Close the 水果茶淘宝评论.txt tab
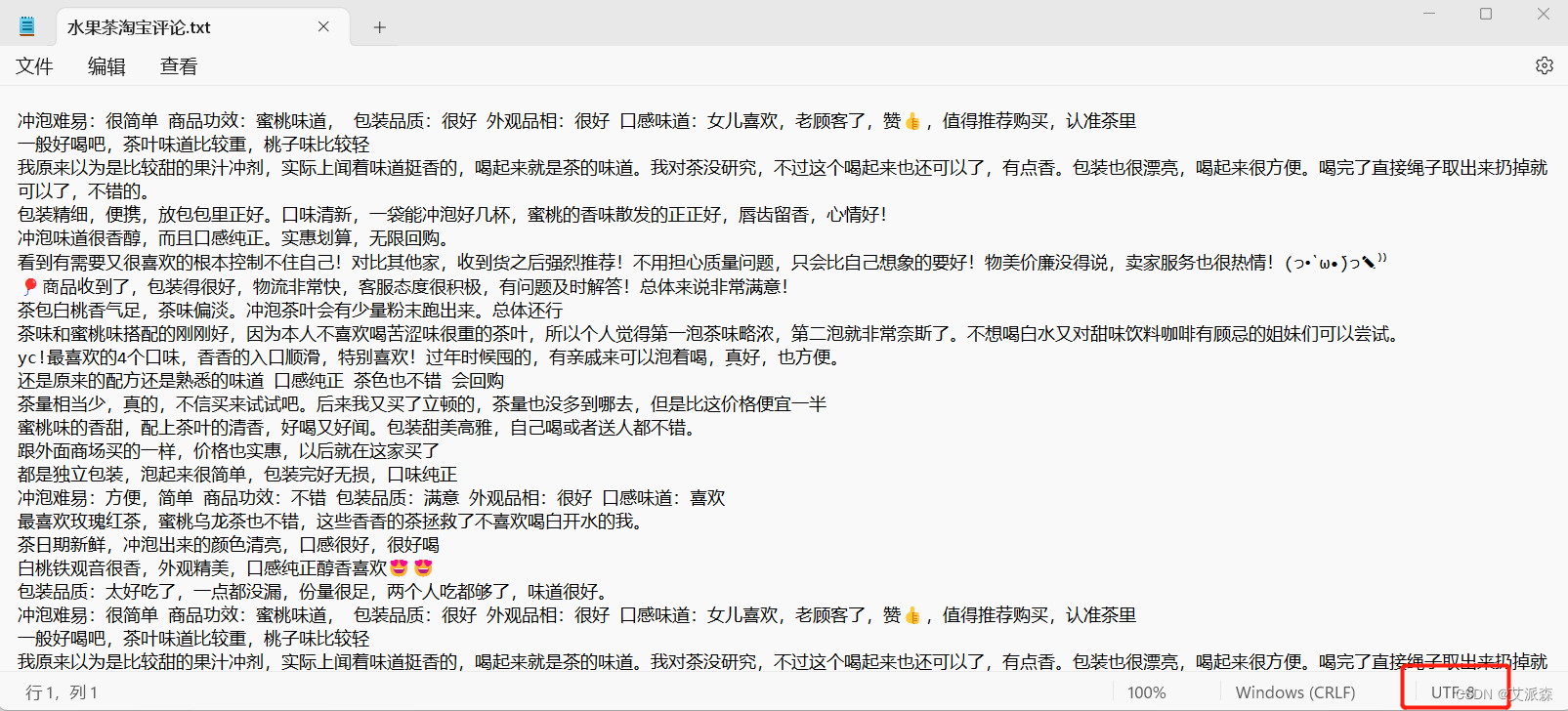Viewport: 1568px width, 711px height. click(323, 27)
